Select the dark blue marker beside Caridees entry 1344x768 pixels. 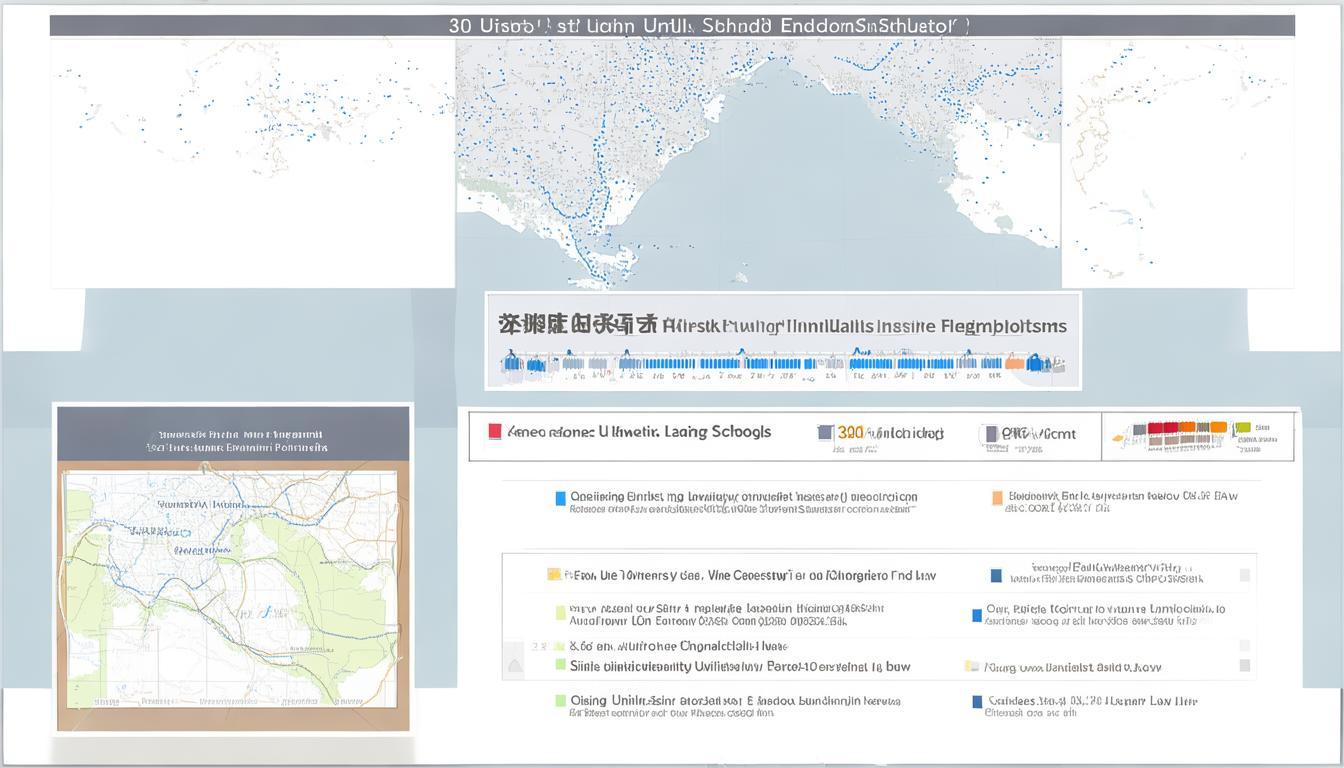pos(977,702)
